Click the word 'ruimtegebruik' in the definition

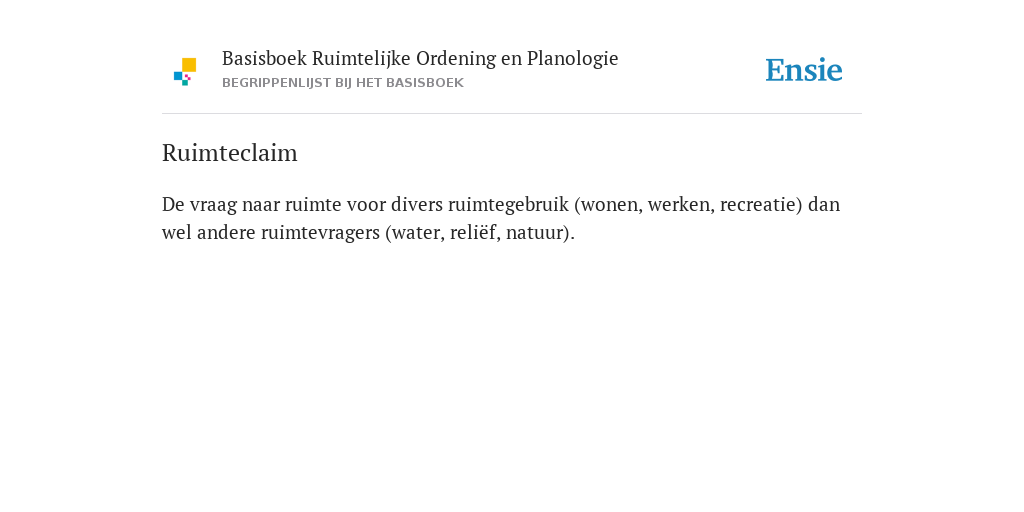tap(508, 205)
